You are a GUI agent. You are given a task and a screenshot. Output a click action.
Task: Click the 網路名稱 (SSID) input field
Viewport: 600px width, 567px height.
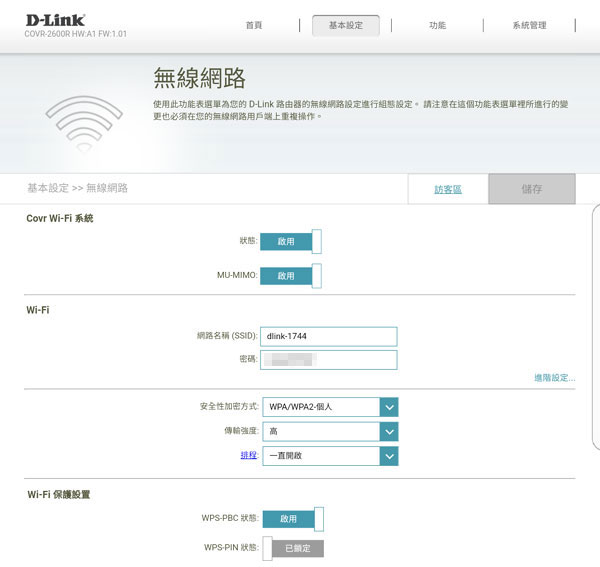[329, 337]
